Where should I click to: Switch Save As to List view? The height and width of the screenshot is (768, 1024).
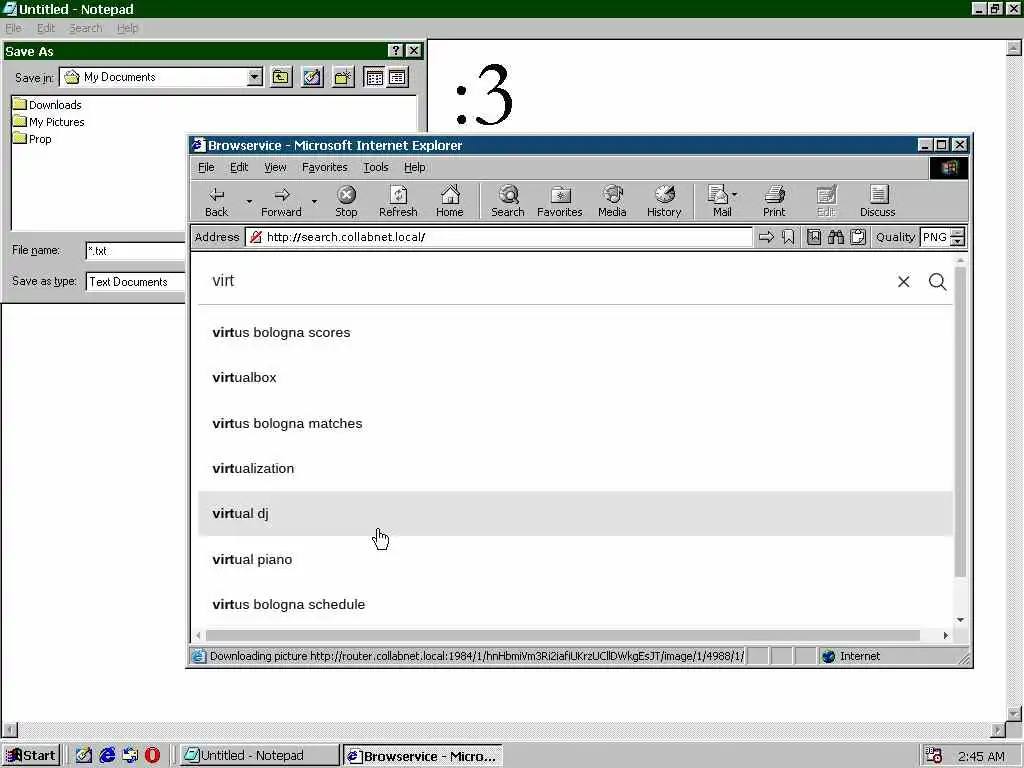pyautogui.click(x=374, y=77)
